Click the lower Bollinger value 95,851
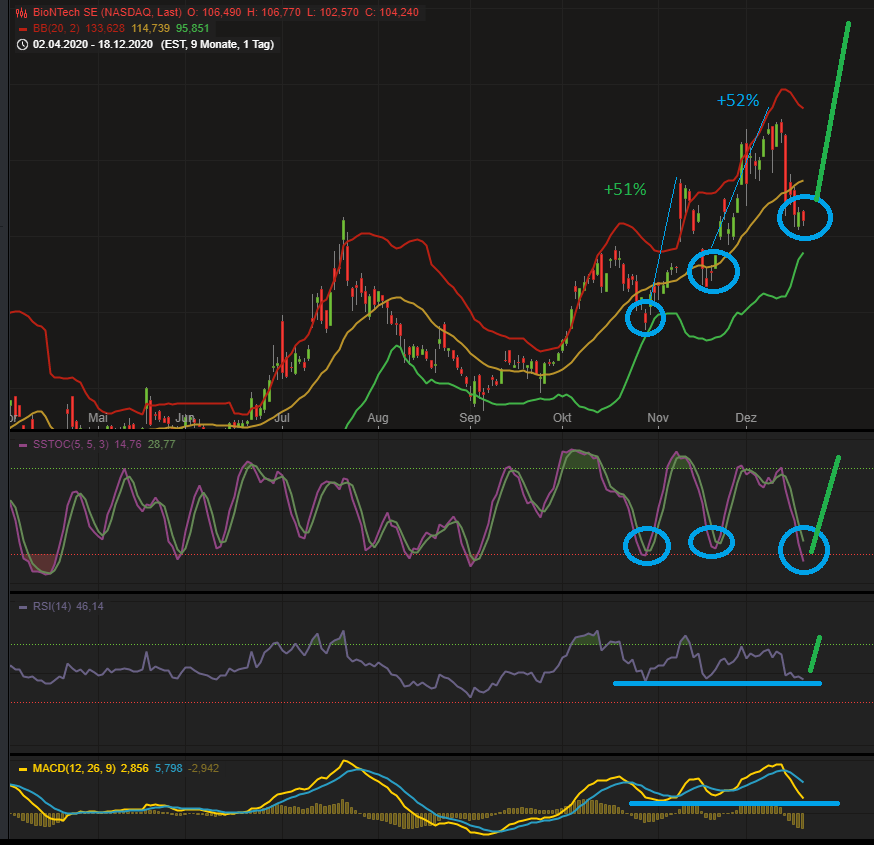The width and height of the screenshot is (874, 845). [192, 28]
